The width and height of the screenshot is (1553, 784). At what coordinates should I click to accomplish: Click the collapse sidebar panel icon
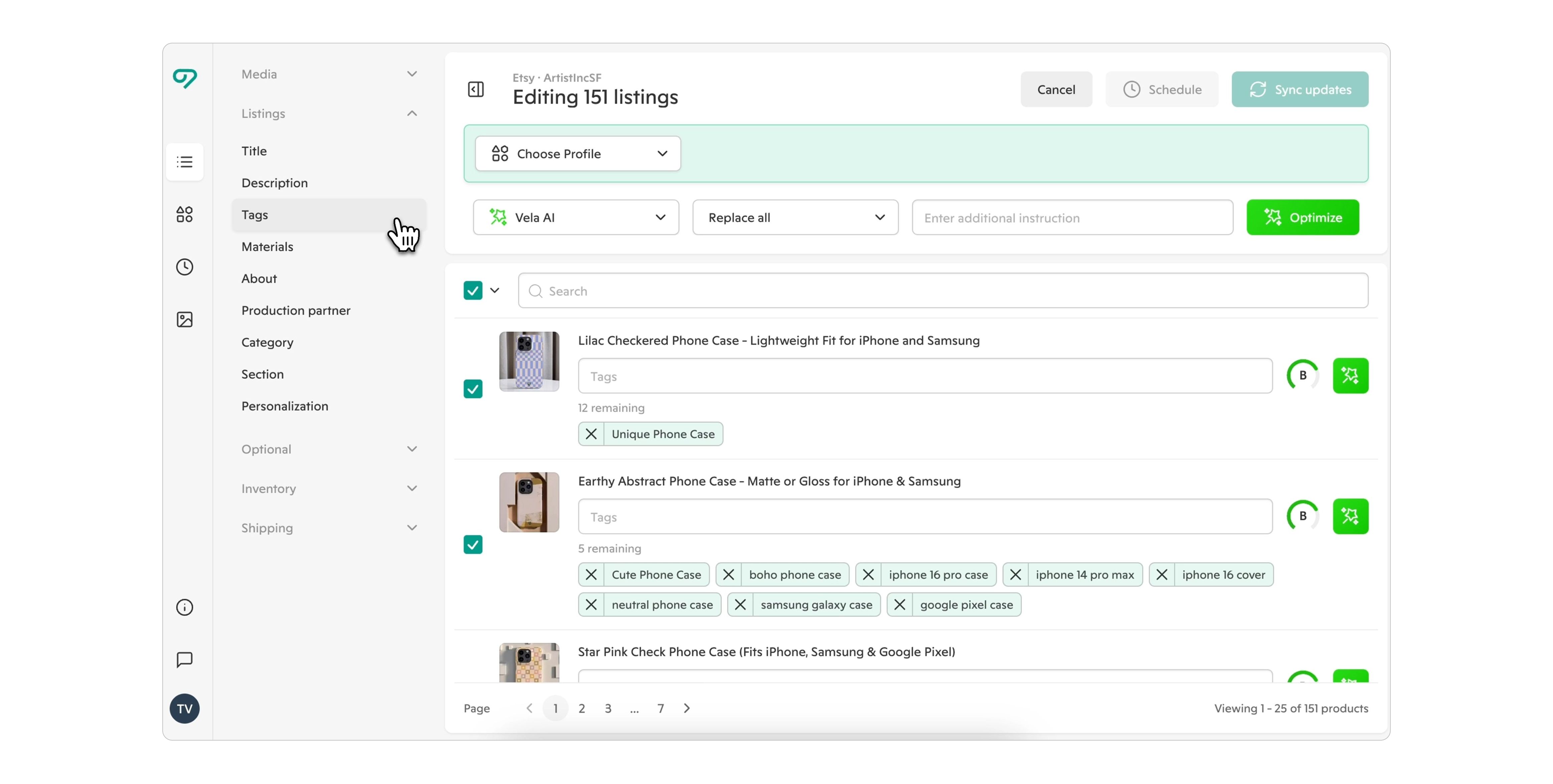click(476, 89)
